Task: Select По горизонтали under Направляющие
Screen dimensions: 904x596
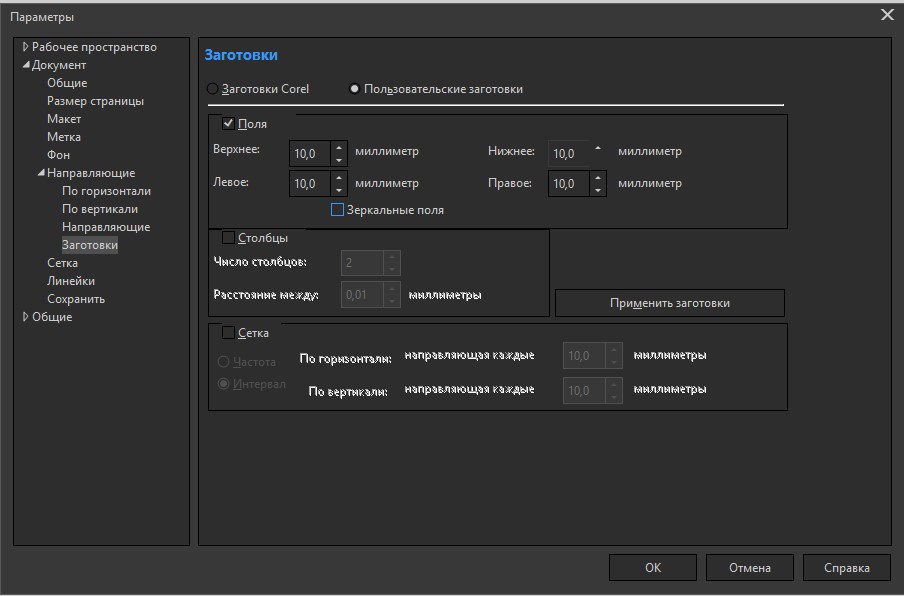Action: (x=106, y=191)
